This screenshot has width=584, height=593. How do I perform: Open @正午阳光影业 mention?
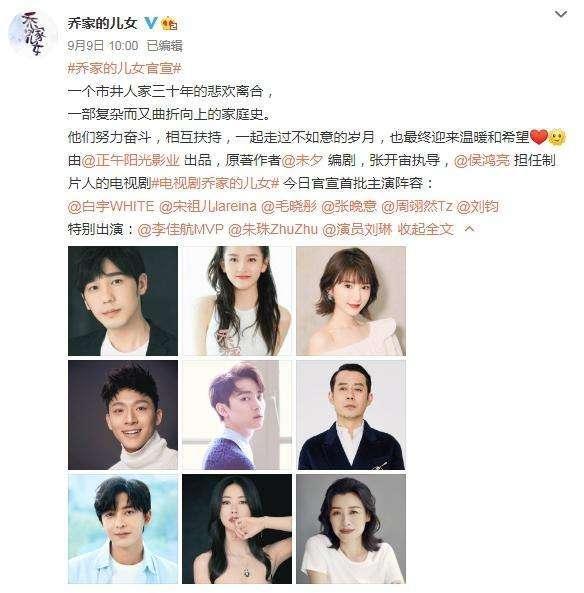130,160
